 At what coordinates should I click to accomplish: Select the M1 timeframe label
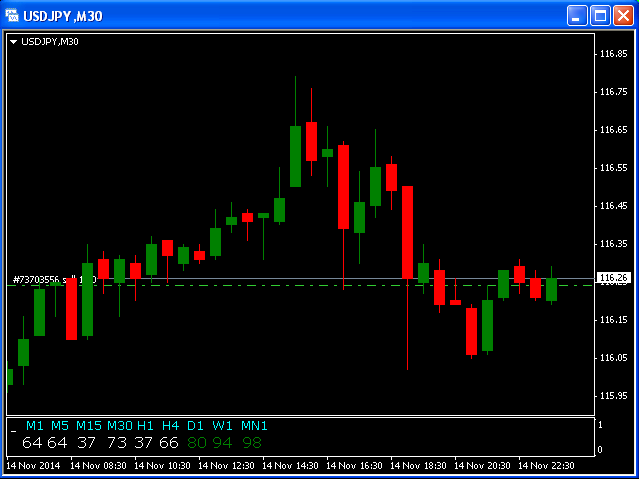pyautogui.click(x=35, y=426)
